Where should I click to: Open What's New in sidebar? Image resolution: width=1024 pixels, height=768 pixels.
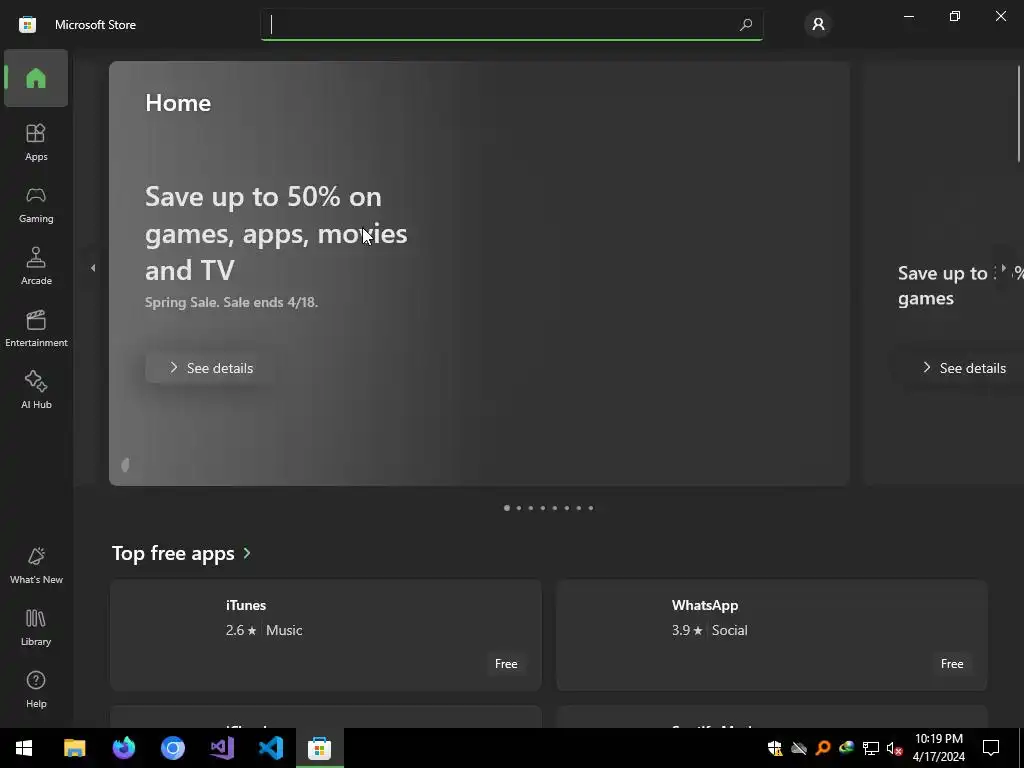36,566
